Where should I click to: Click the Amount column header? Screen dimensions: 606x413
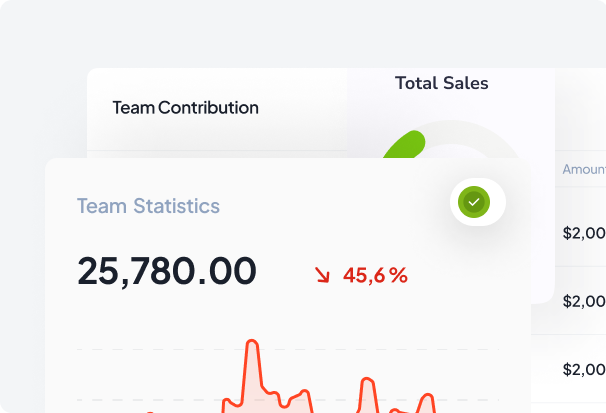click(x=584, y=169)
